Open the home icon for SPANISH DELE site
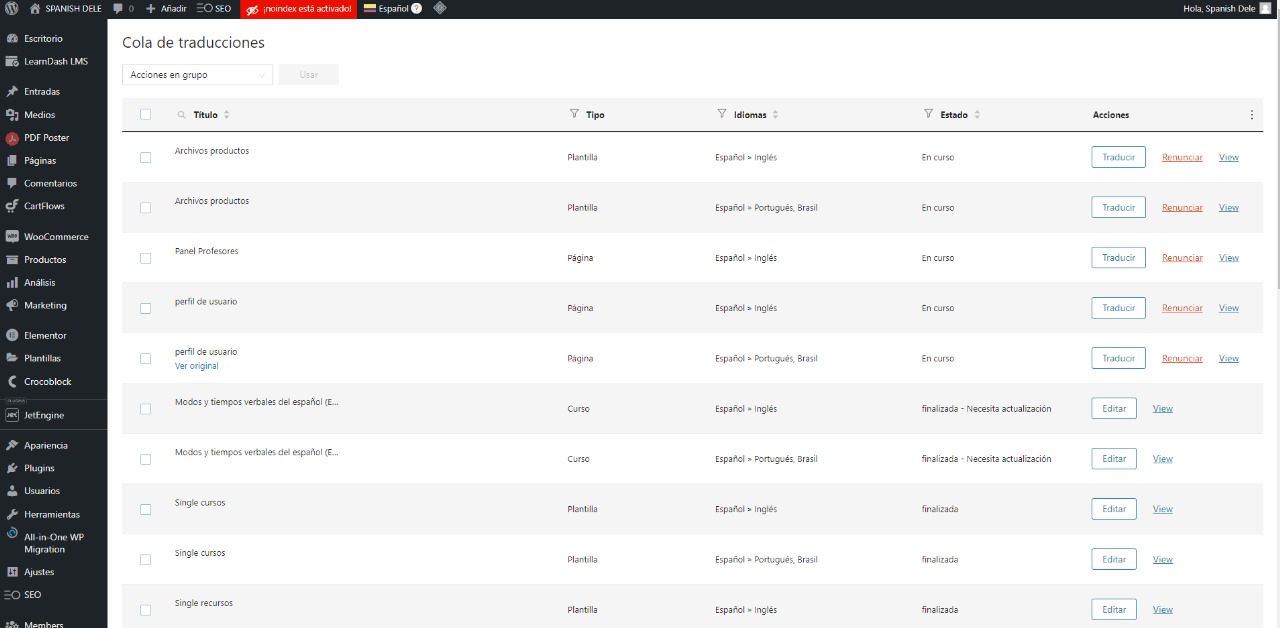The image size is (1280, 628). (x=35, y=8)
